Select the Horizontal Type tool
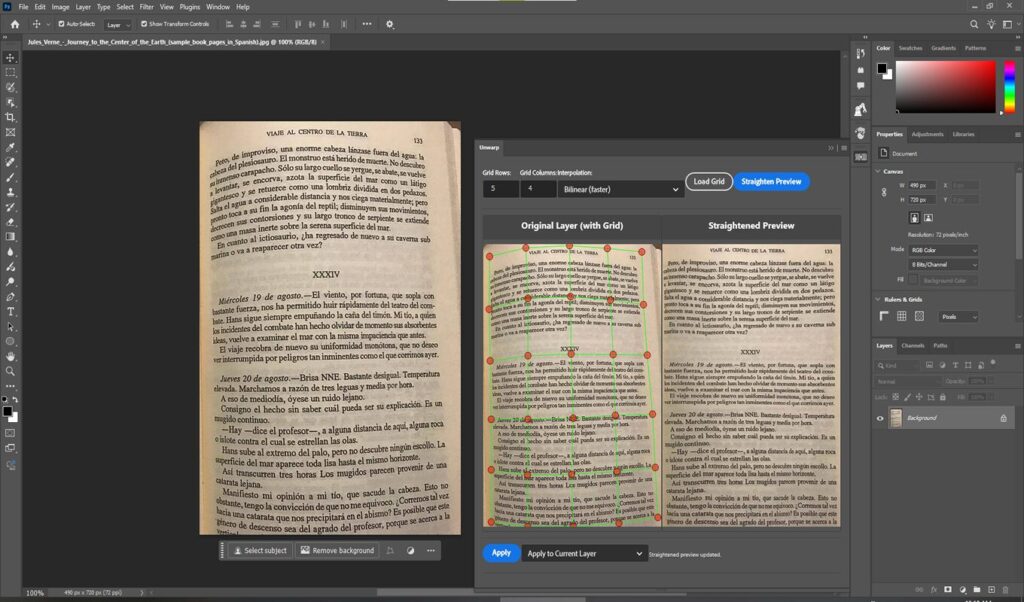Screen dimensions: 1024x602 tap(10, 311)
